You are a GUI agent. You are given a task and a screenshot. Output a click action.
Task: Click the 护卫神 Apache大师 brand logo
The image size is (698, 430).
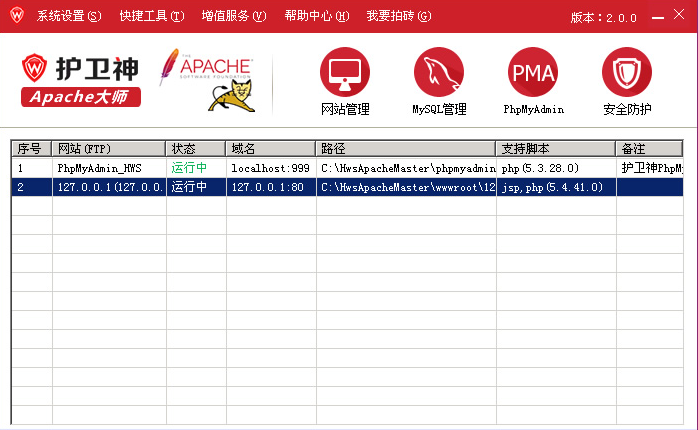click(81, 81)
